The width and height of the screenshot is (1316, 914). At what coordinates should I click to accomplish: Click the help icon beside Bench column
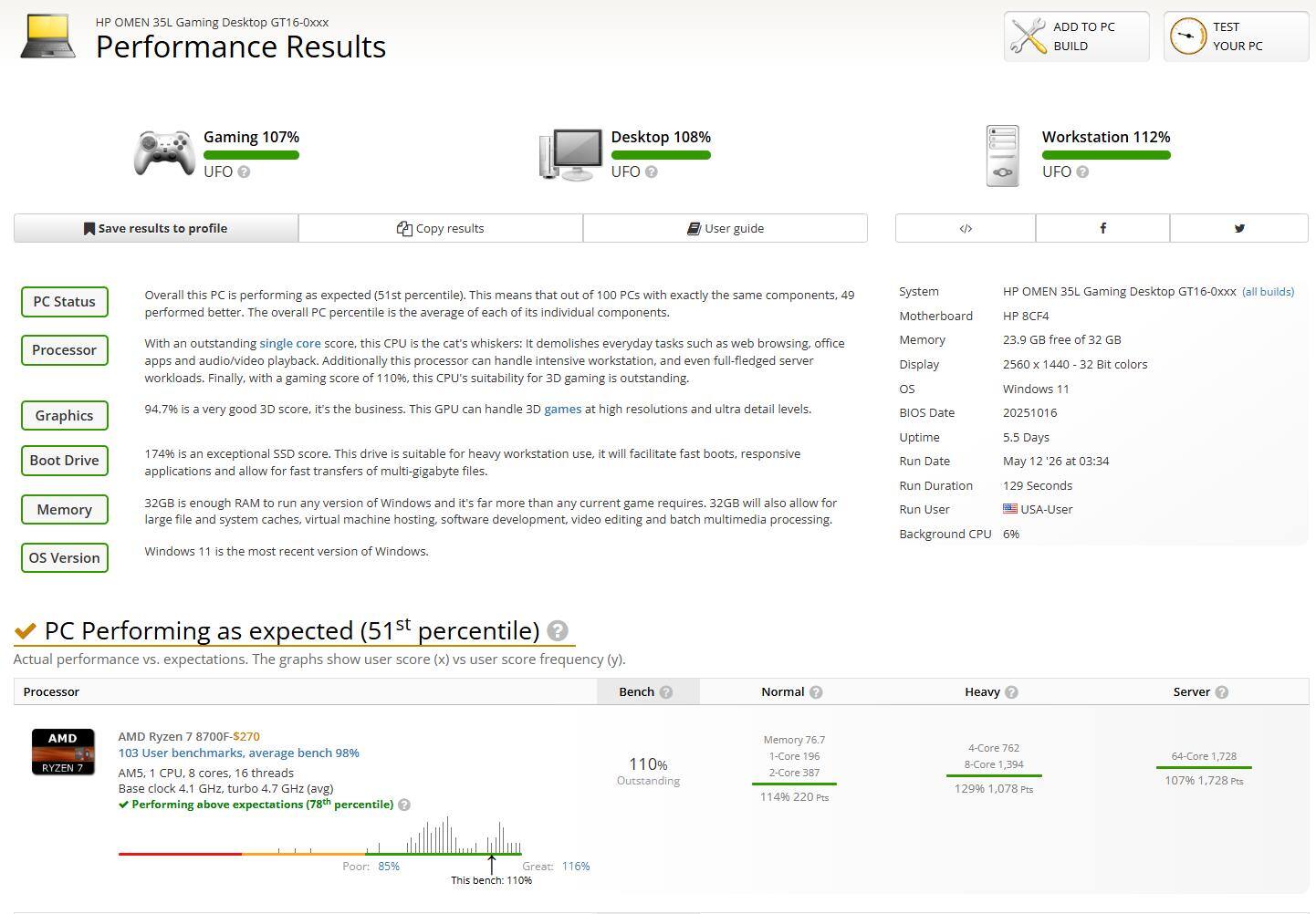point(666,692)
